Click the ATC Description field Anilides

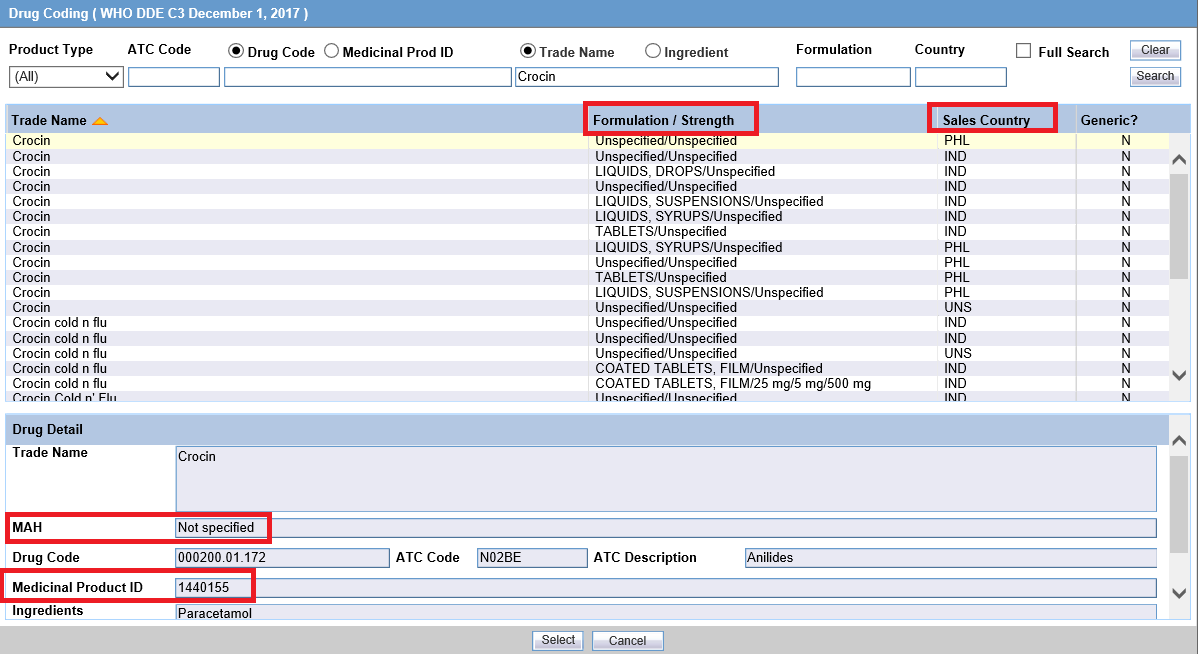950,558
